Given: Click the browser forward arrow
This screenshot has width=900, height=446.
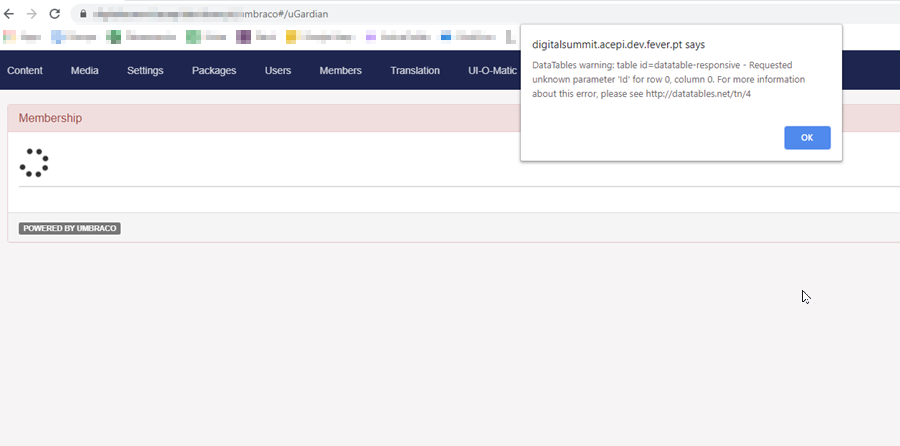Looking at the screenshot, I should point(32,14).
